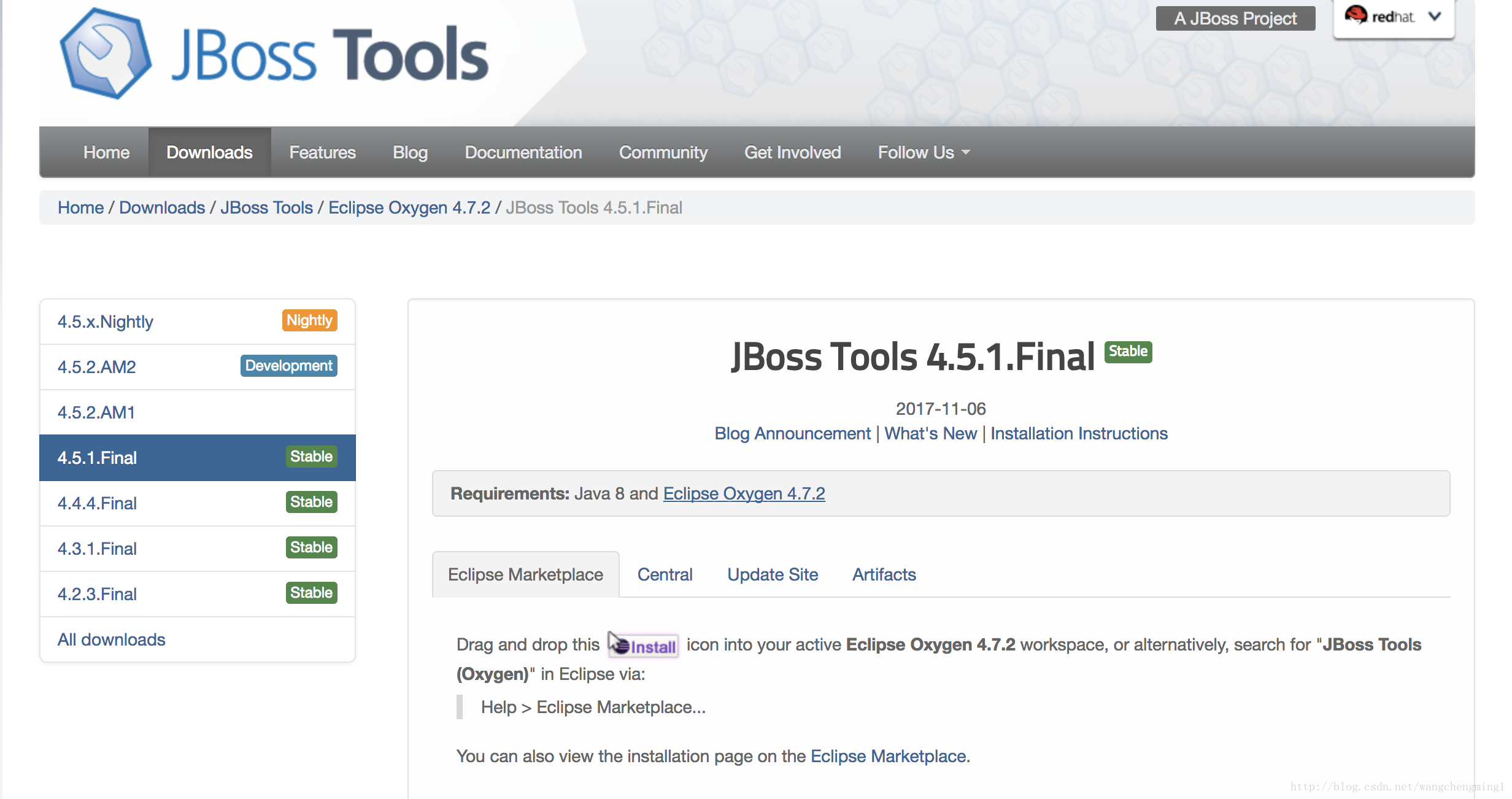Click the Install drag-and-drop icon
Viewport: 1512px width, 799px height.
tap(643, 645)
